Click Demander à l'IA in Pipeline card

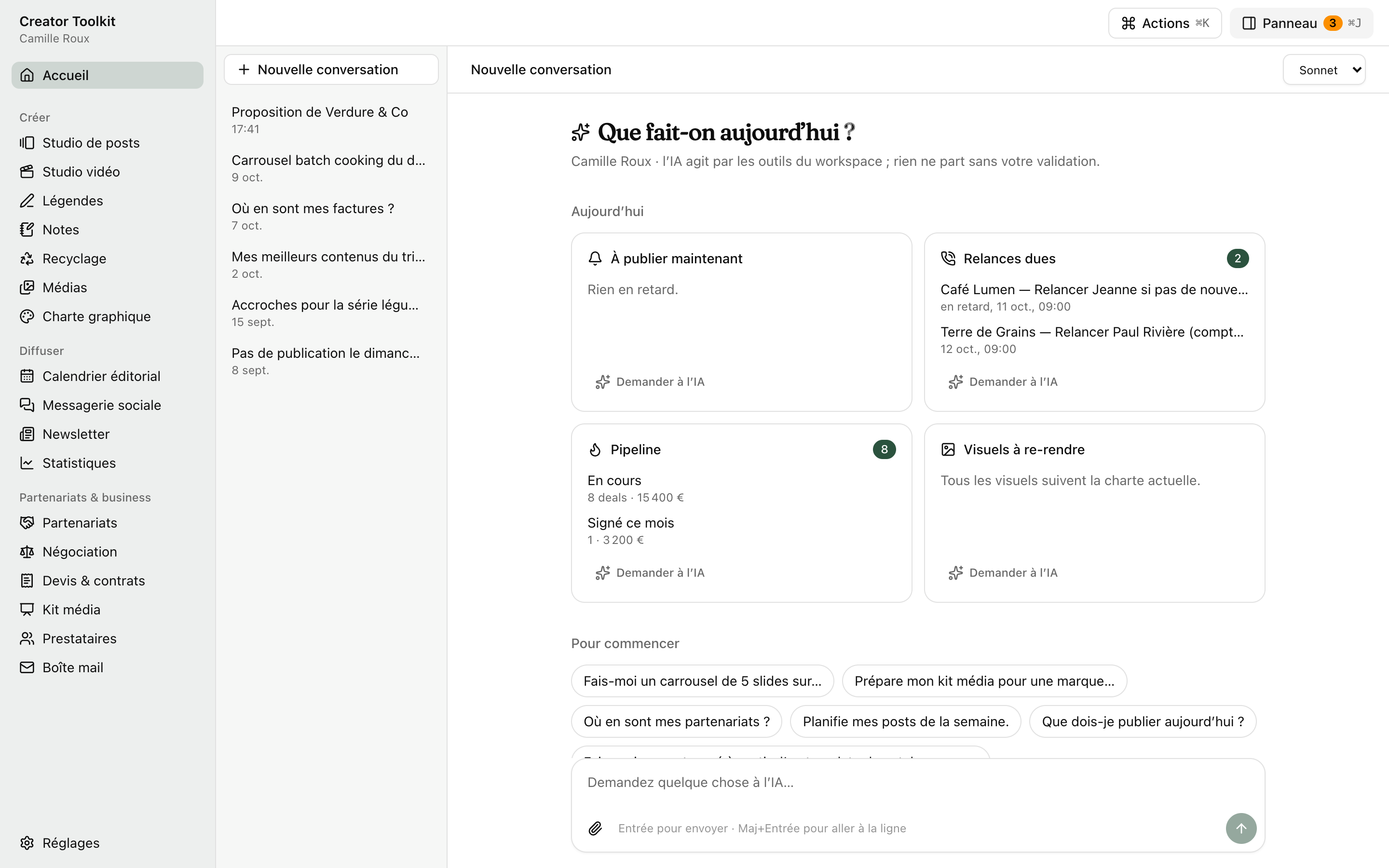[x=650, y=572]
